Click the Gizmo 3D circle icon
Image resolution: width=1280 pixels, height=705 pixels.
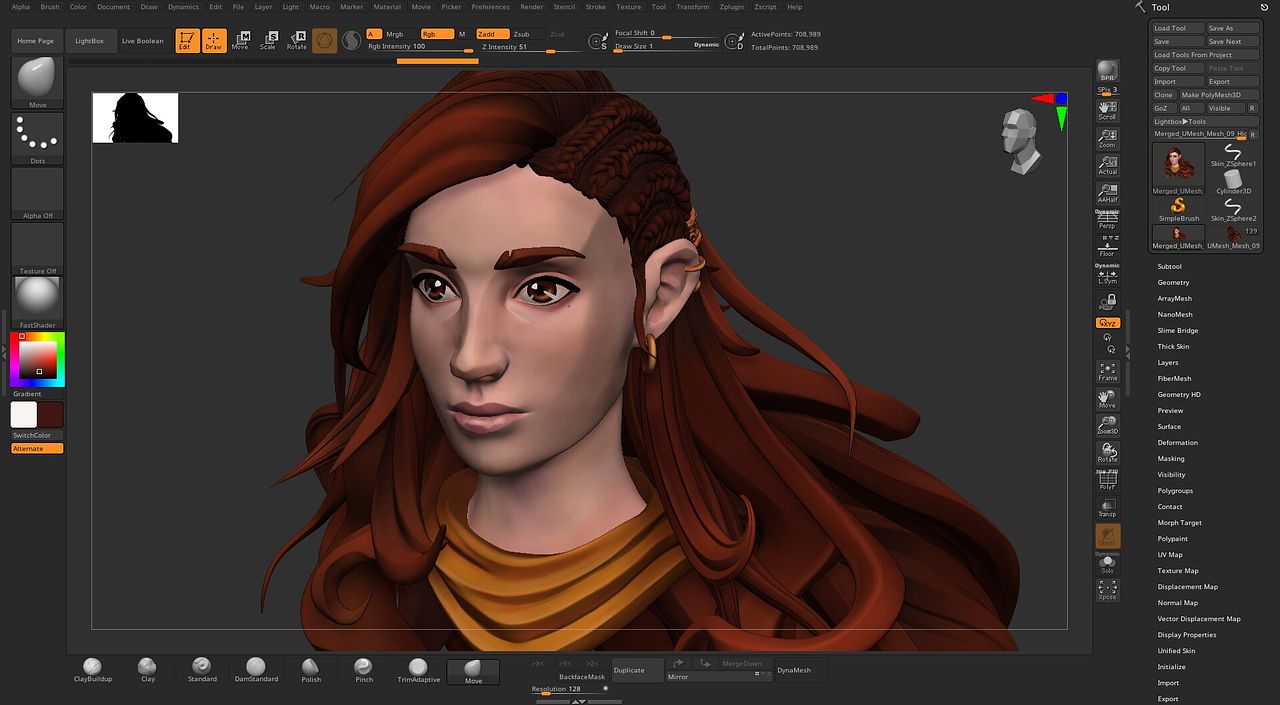[324, 40]
